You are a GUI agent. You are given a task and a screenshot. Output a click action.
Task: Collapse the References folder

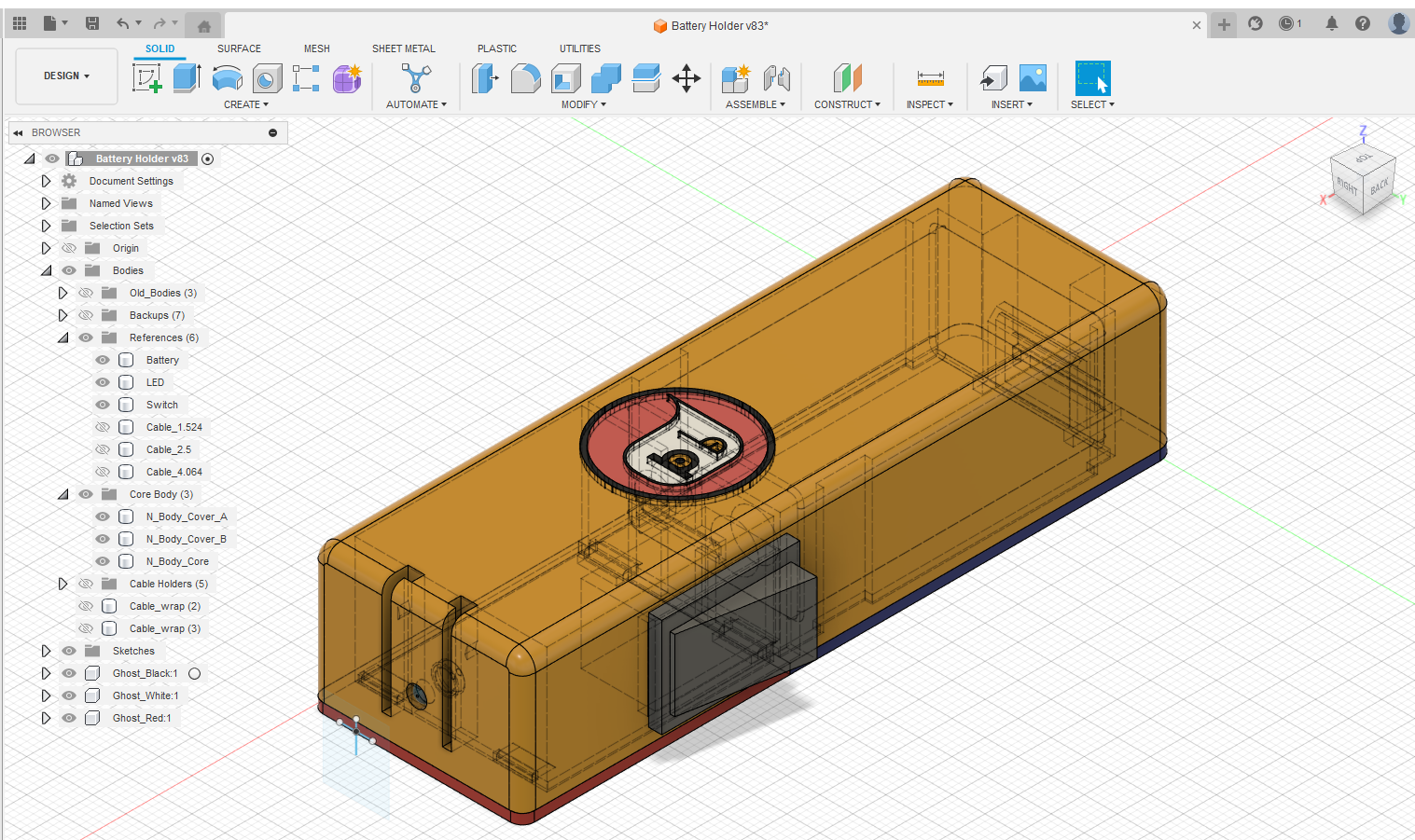click(62, 337)
